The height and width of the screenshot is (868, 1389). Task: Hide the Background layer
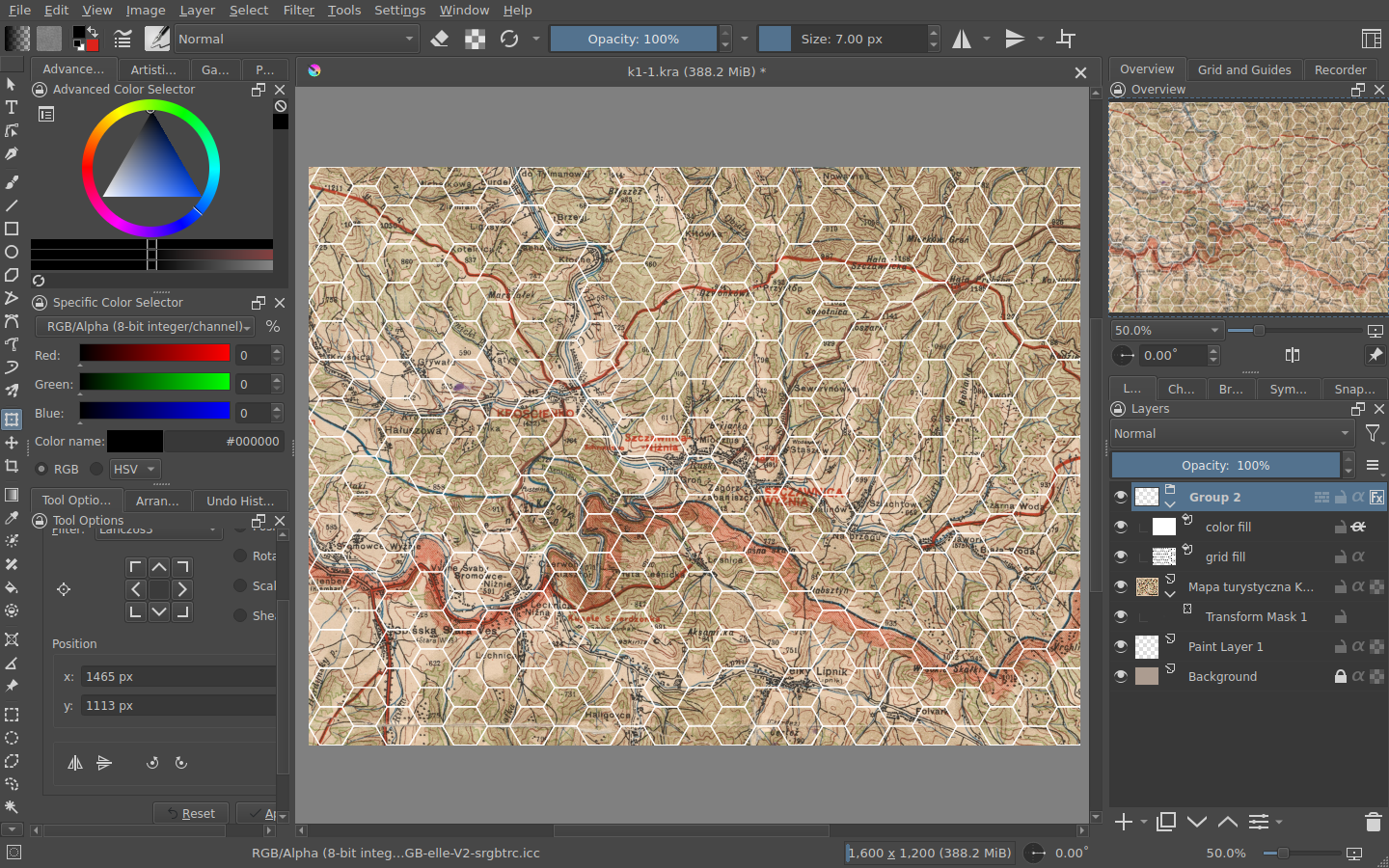pyautogui.click(x=1121, y=676)
